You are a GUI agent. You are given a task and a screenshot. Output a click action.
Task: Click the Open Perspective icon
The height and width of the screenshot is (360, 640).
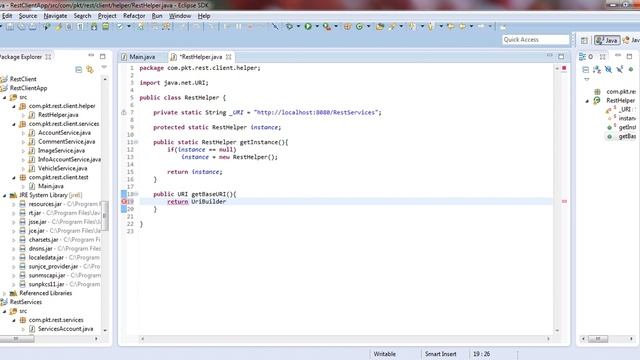coord(584,40)
